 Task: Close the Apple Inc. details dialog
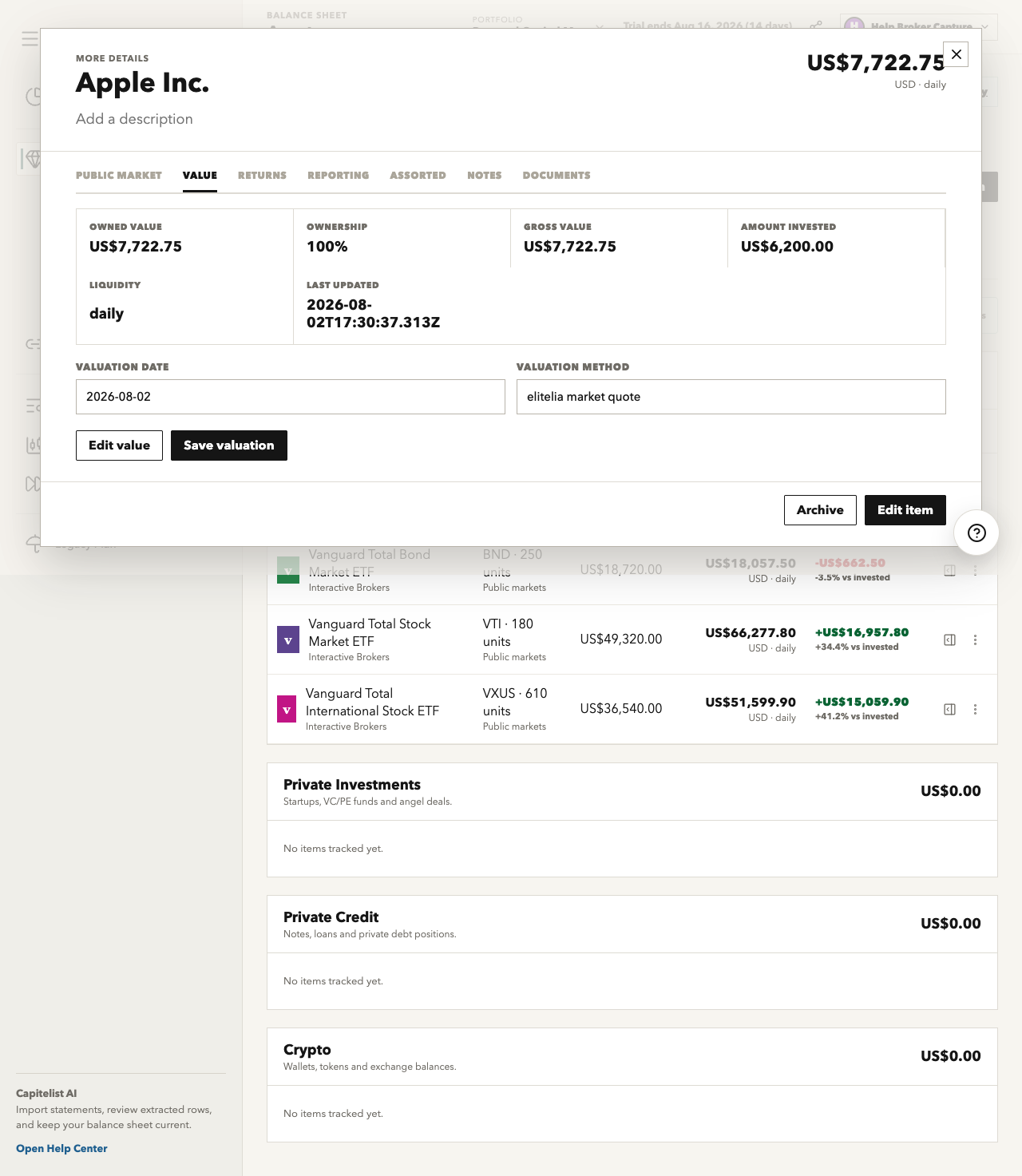pyautogui.click(x=956, y=54)
